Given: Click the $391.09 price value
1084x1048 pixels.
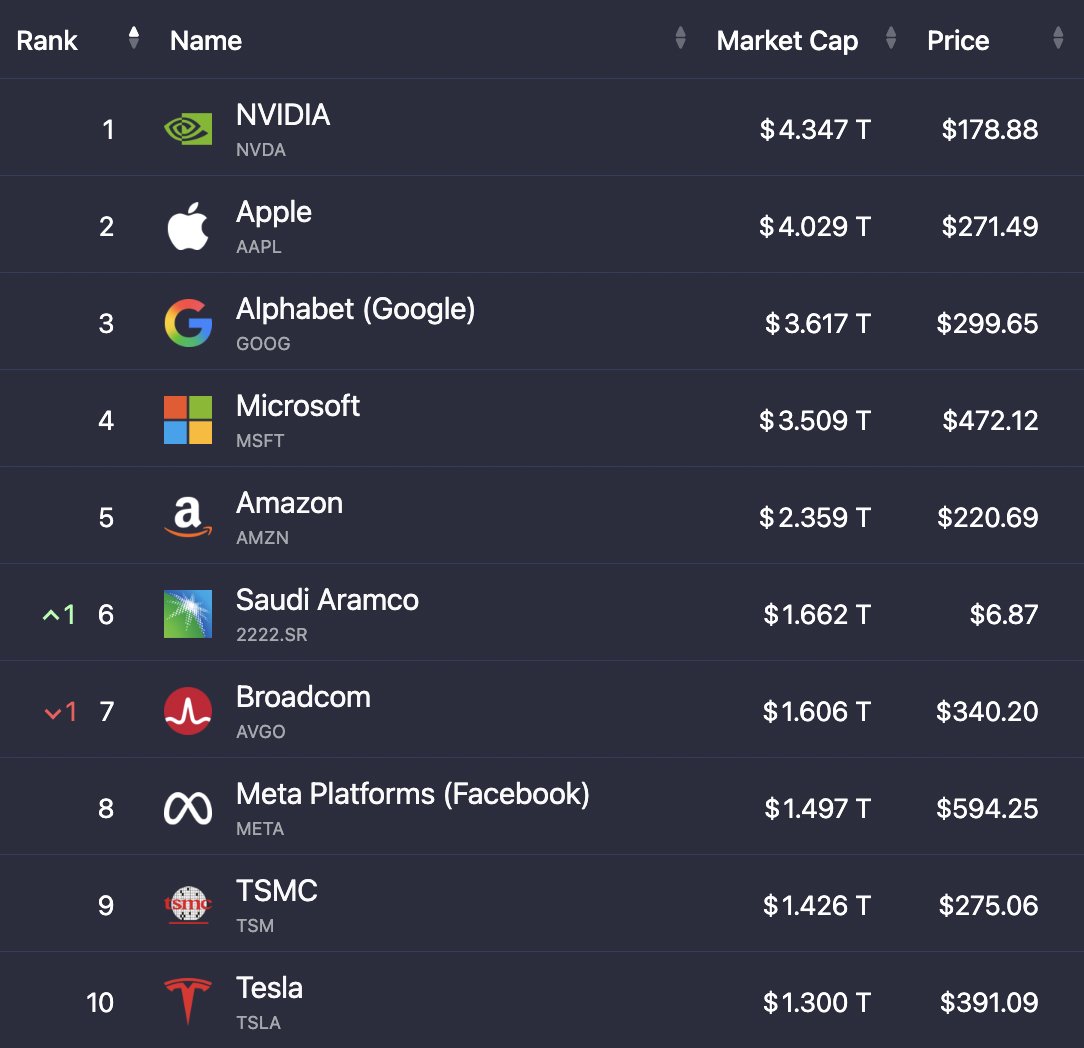Looking at the screenshot, I should click(989, 1002).
